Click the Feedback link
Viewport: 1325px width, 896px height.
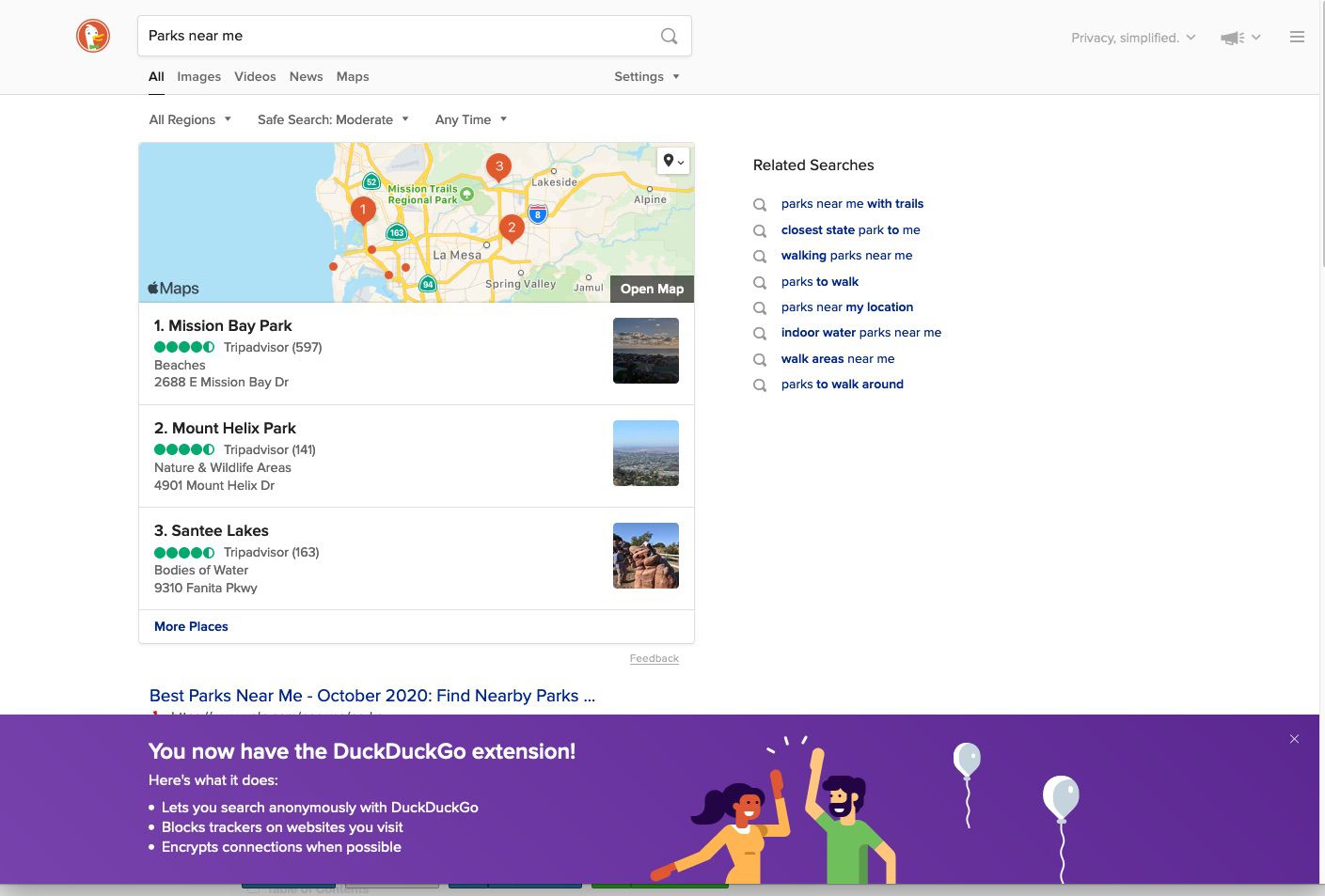click(x=655, y=658)
